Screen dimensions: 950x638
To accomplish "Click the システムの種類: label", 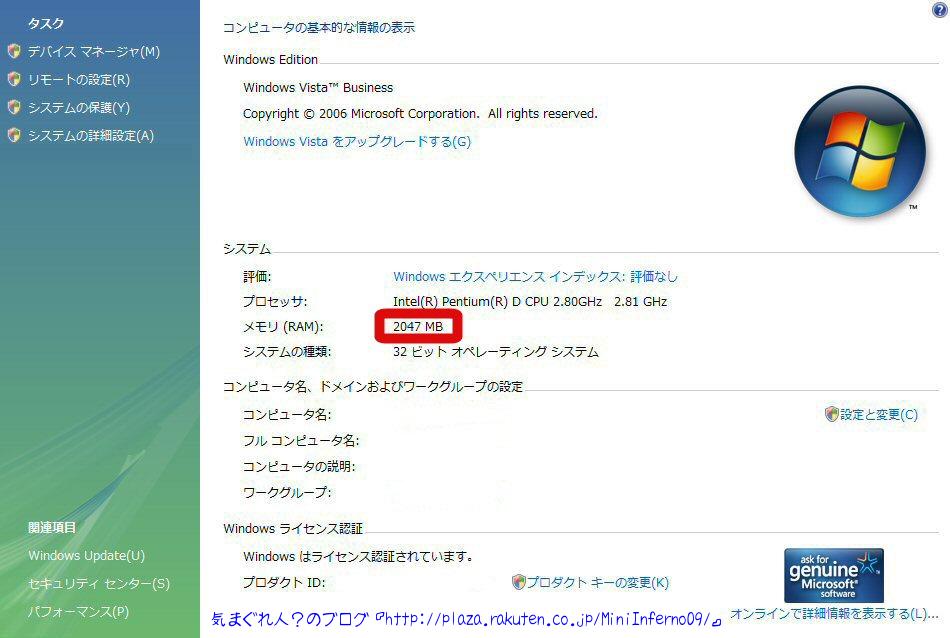I will pos(287,351).
